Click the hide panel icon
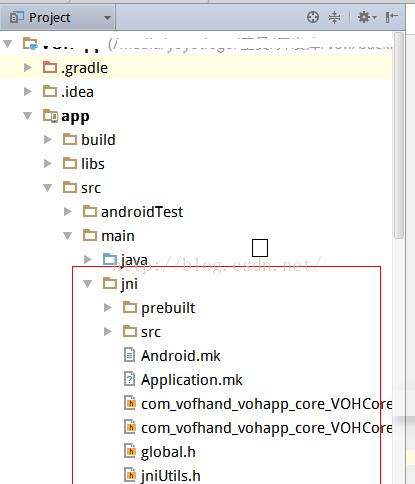The height and width of the screenshot is (484, 415). (392, 17)
